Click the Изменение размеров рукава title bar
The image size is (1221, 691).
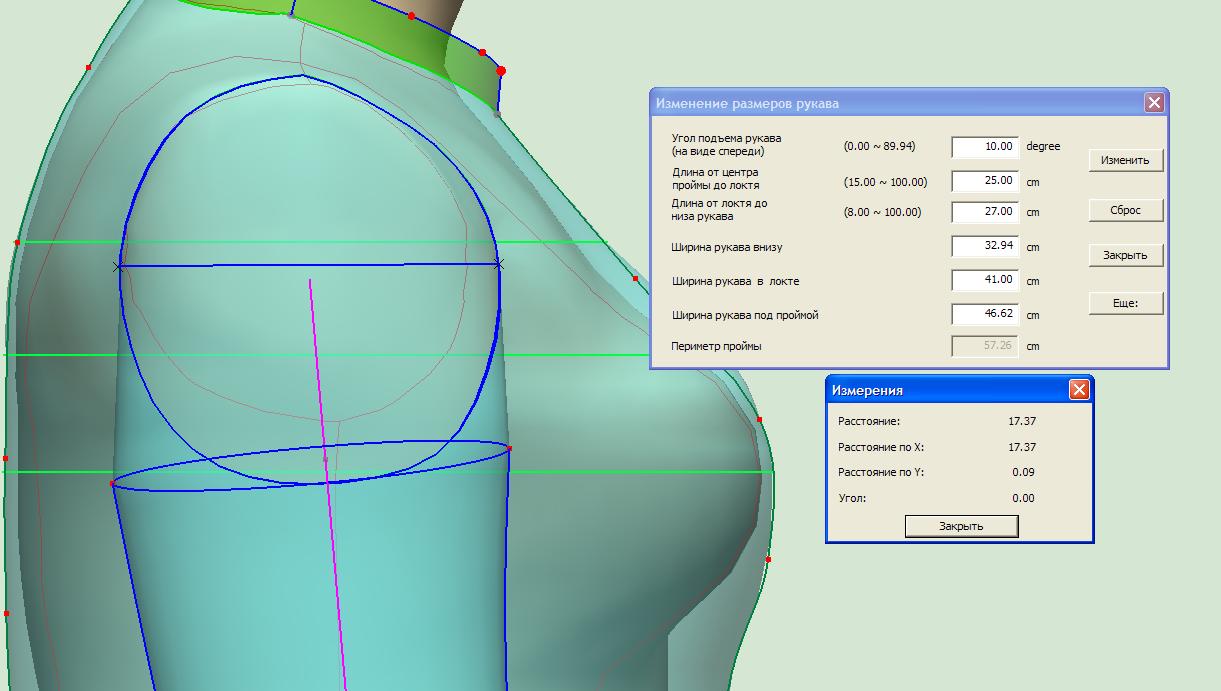pos(890,103)
